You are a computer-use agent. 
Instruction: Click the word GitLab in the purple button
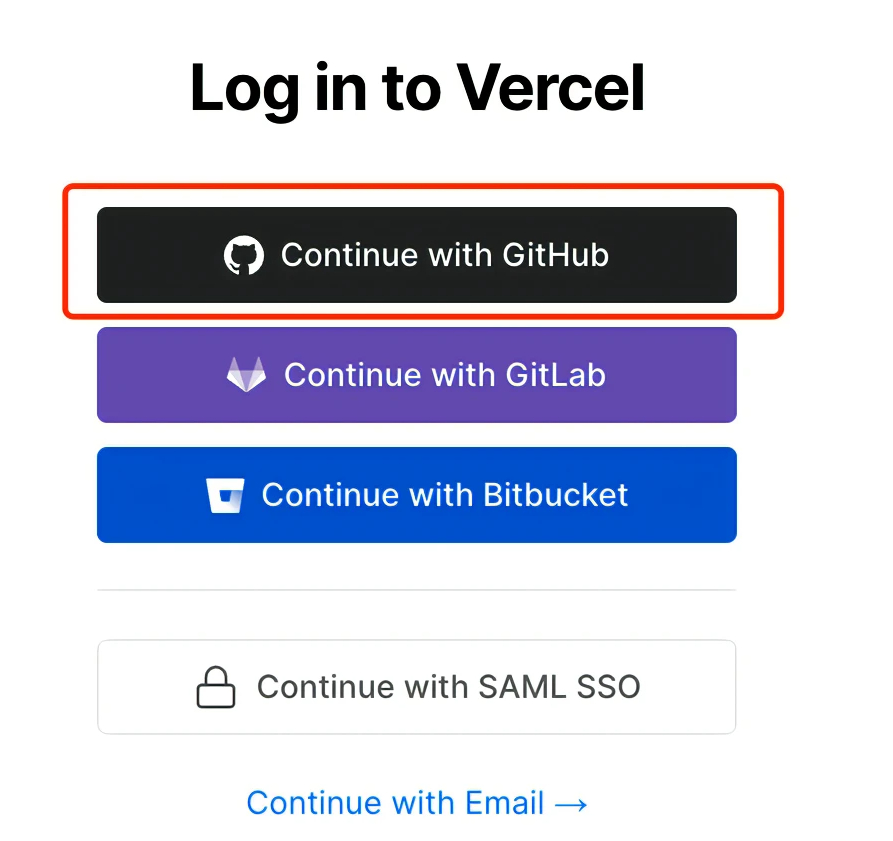(x=555, y=375)
